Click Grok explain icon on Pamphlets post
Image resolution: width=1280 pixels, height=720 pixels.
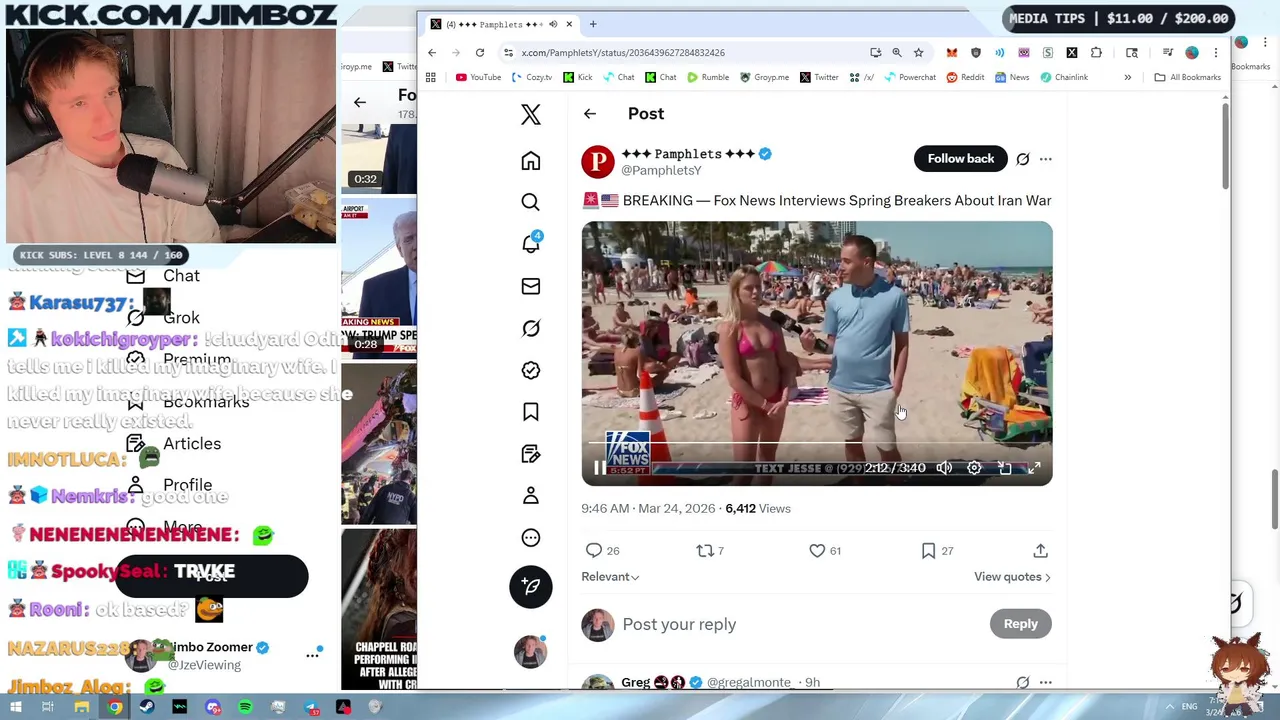(x=1023, y=159)
